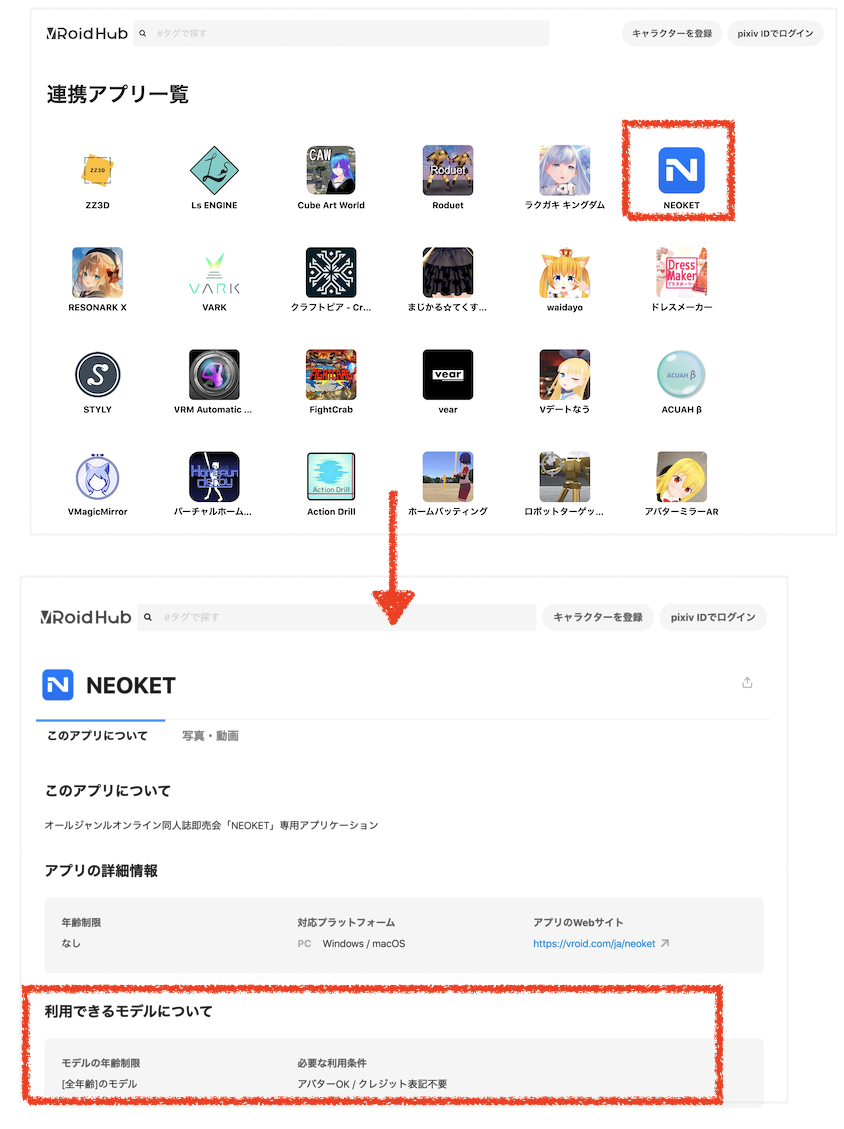Screen dimensions: 844x1129
Task: Select the Vデートなう app icon
Action: [565, 374]
